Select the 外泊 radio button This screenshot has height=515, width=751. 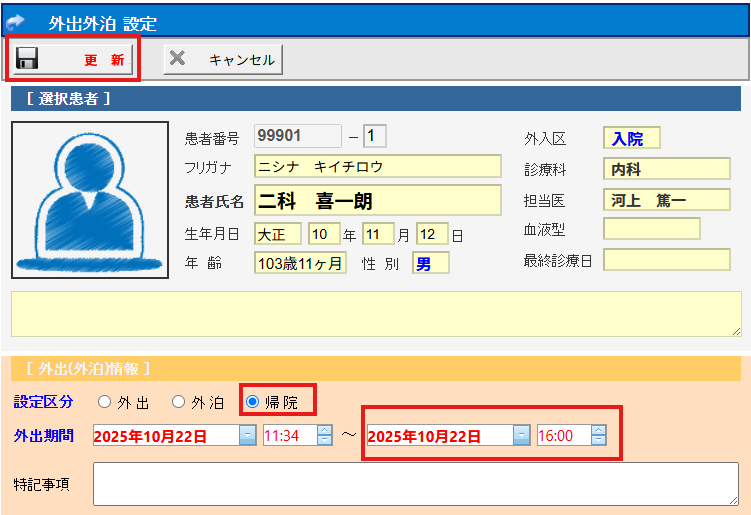[179, 402]
